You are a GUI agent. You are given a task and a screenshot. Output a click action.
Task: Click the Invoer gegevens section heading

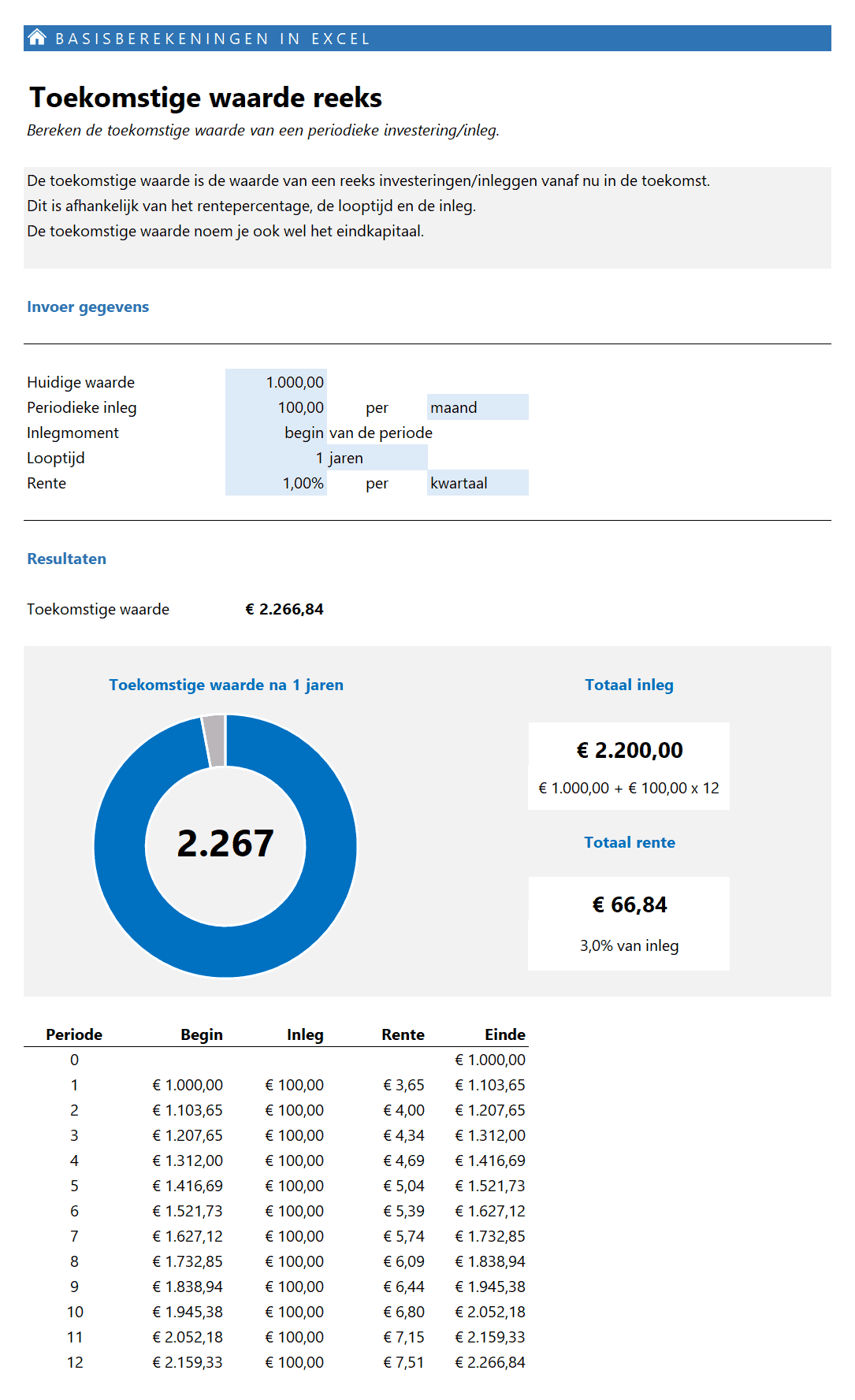click(88, 306)
